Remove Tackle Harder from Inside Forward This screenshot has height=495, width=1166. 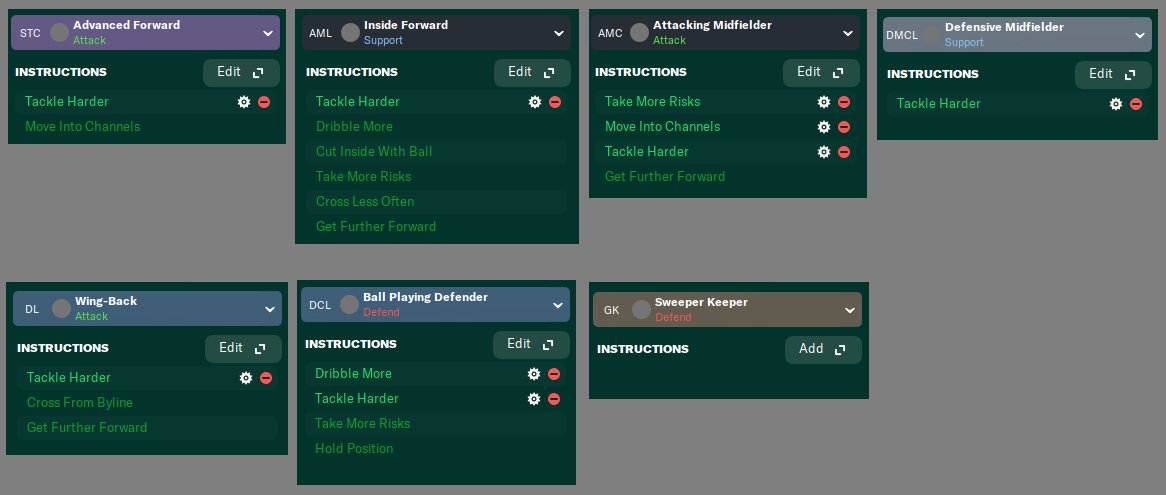click(x=555, y=102)
